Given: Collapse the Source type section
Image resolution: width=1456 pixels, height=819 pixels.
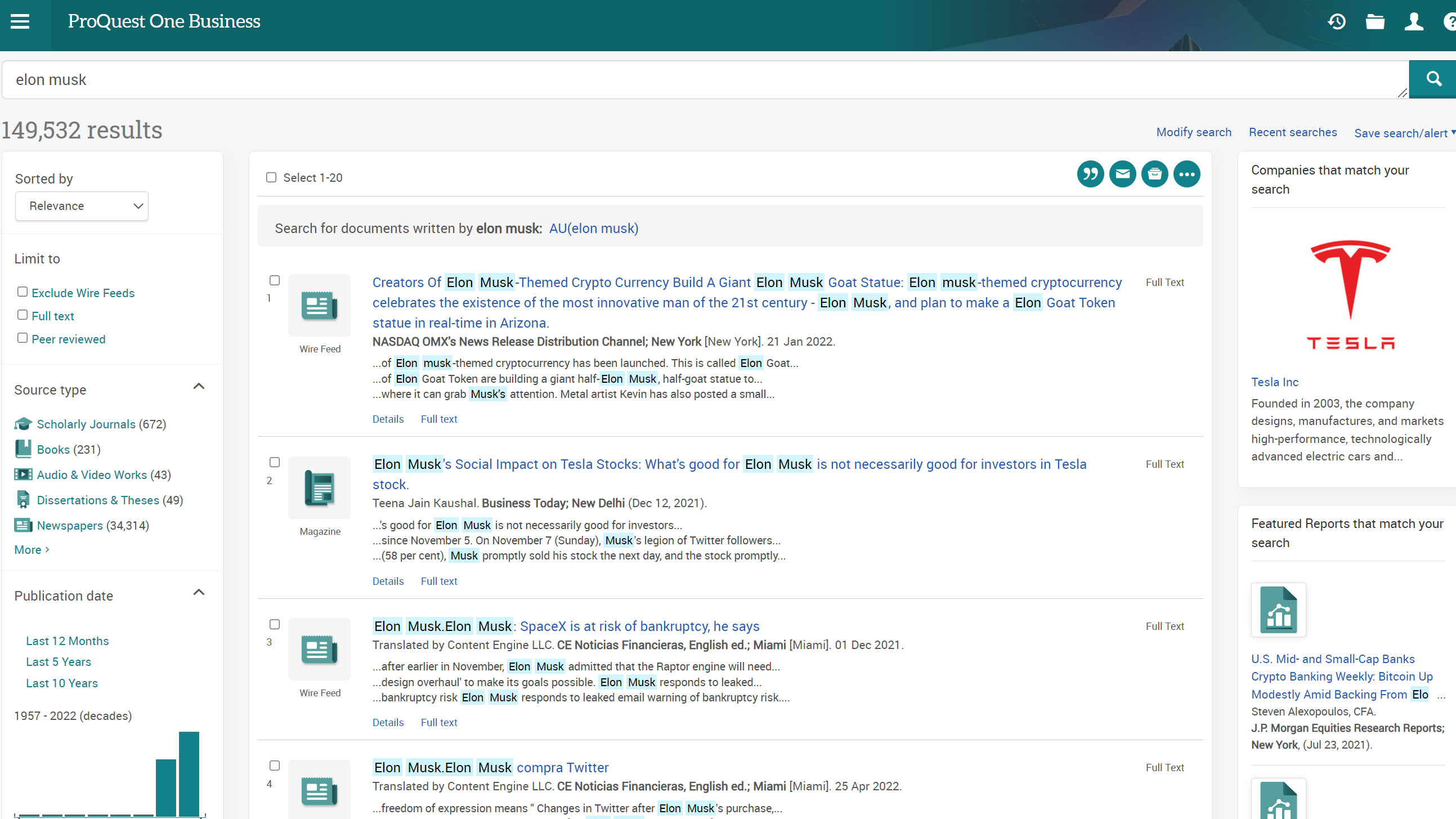Looking at the screenshot, I should 199,387.
